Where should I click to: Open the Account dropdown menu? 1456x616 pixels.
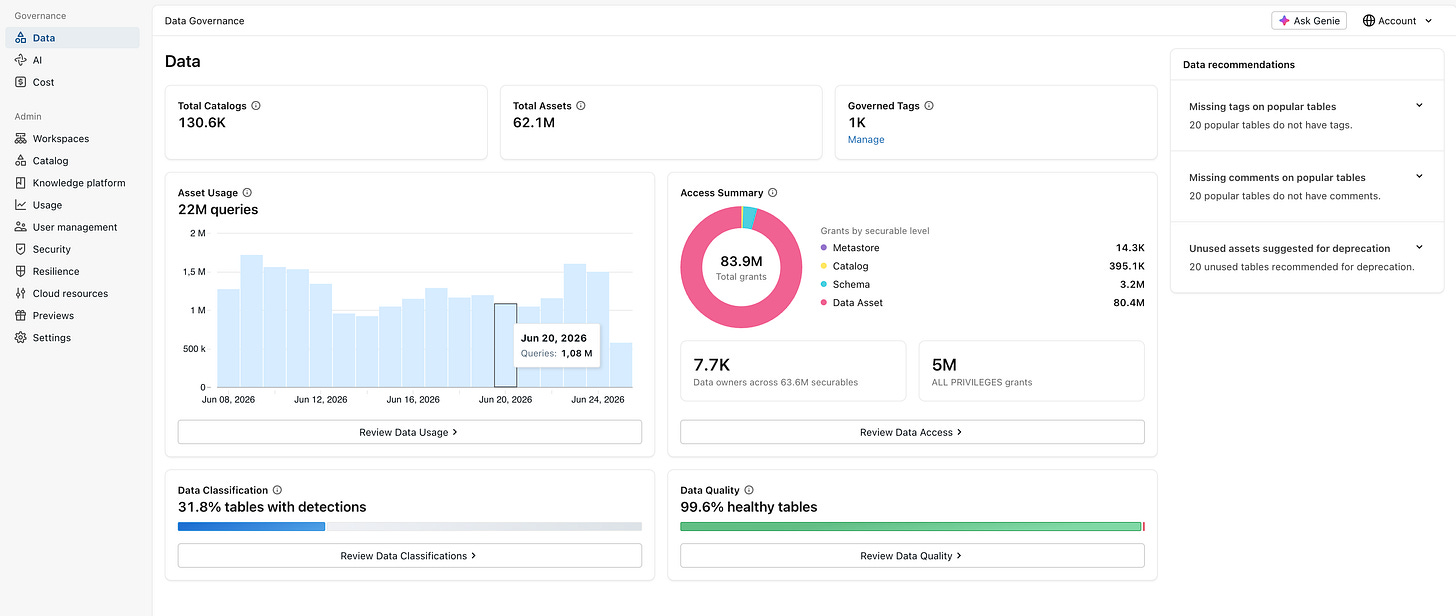(x=1397, y=20)
